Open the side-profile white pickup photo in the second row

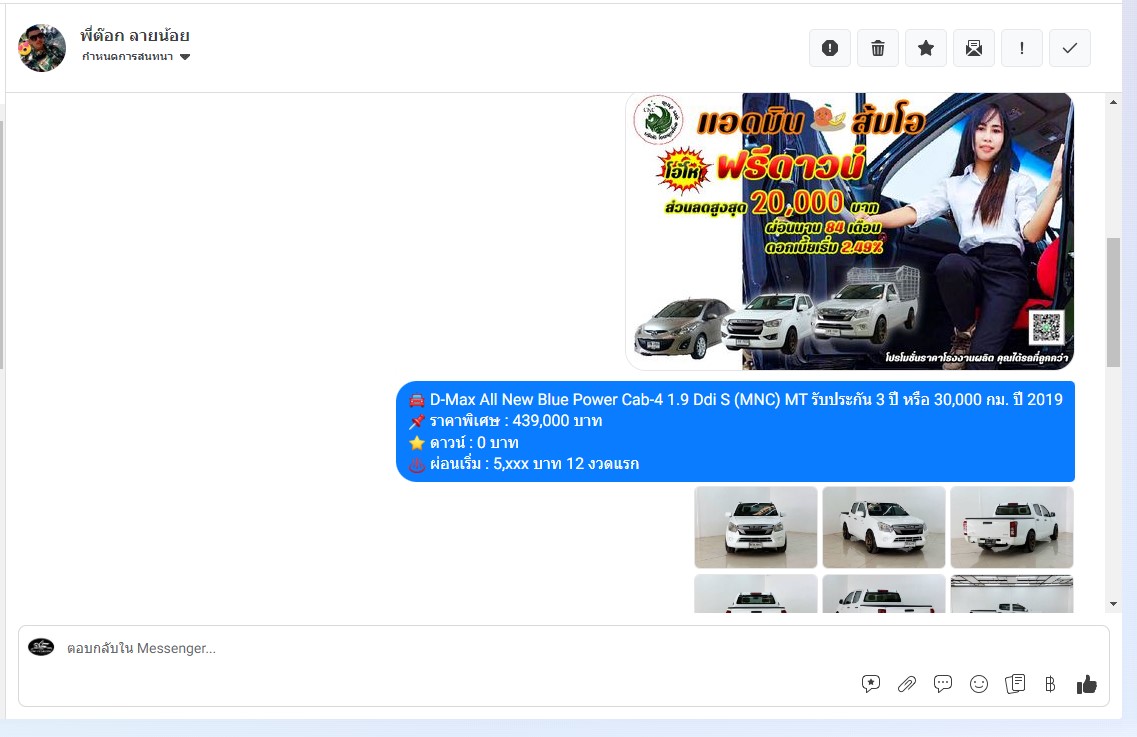tap(884, 594)
